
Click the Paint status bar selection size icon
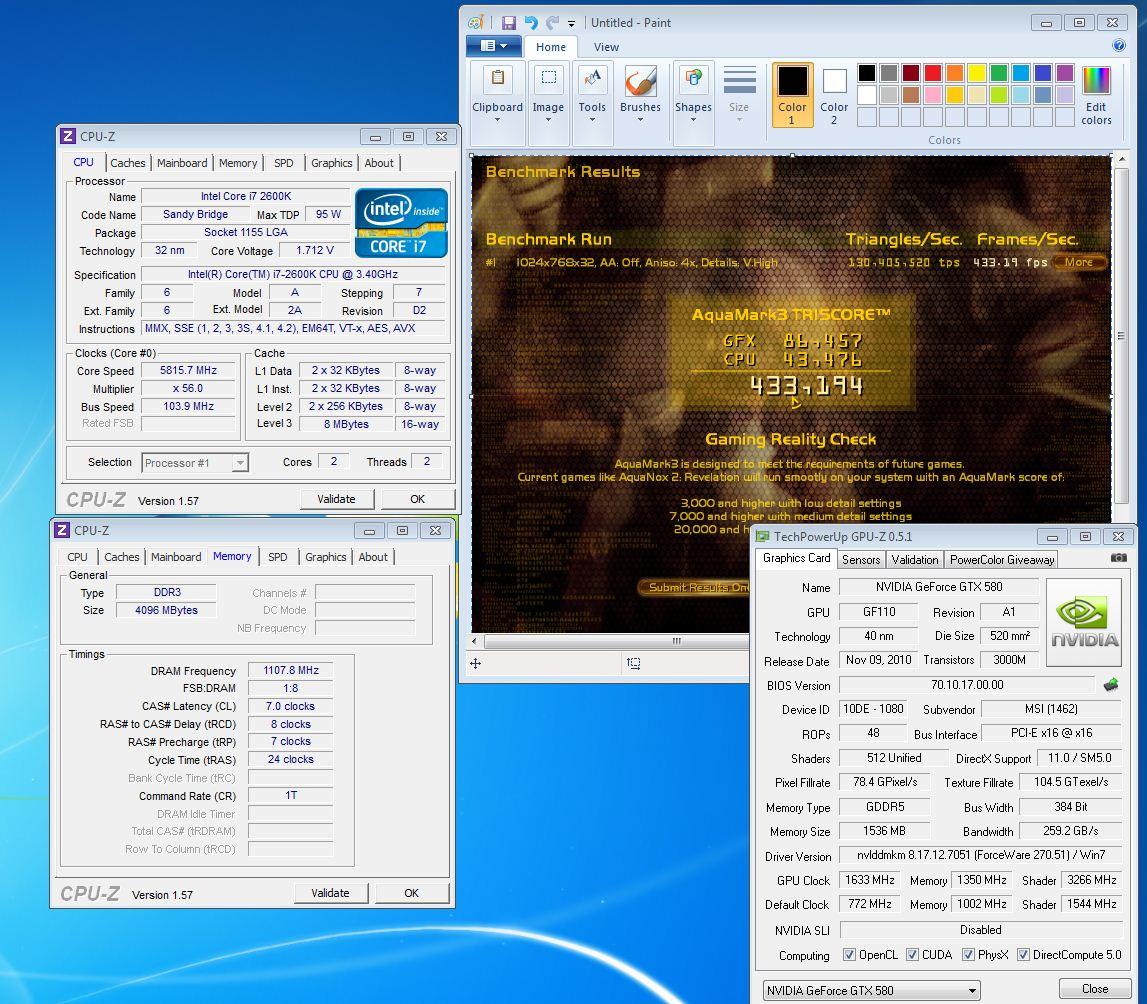point(633,663)
